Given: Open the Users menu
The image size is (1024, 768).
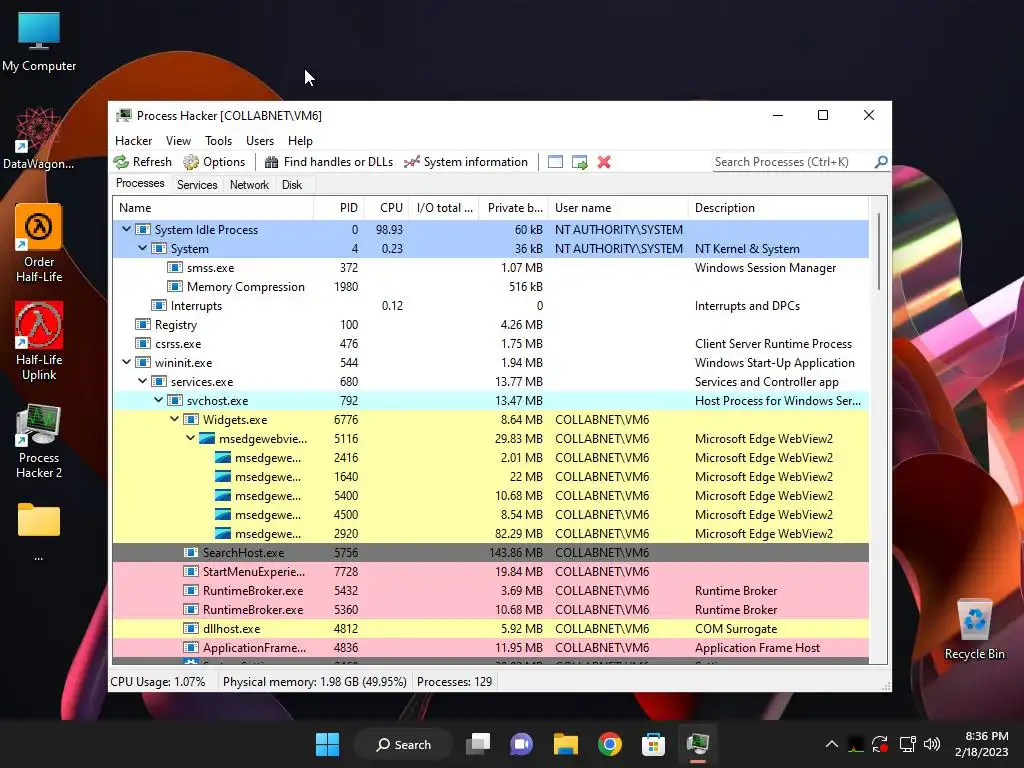Looking at the screenshot, I should pyautogui.click(x=260, y=140).
